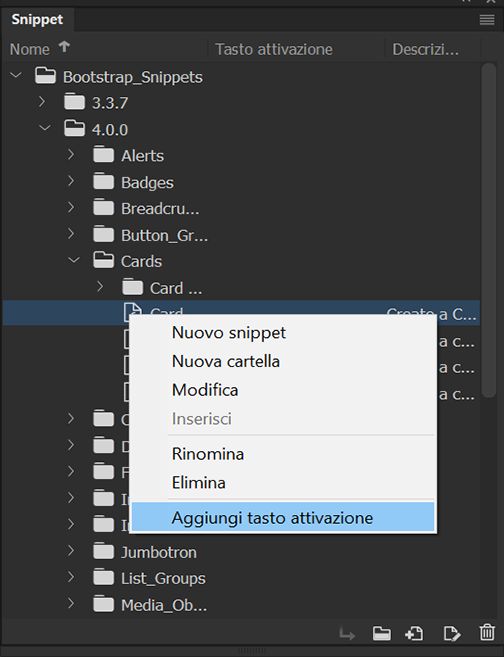Open the Snippet panel options menu

487,20
